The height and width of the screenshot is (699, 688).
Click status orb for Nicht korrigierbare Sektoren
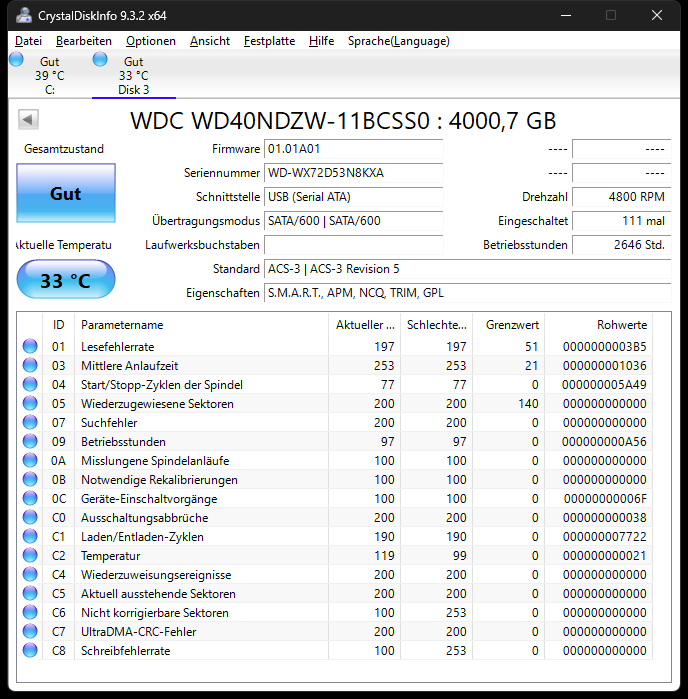pyautogui.click(x=30, y=613)
